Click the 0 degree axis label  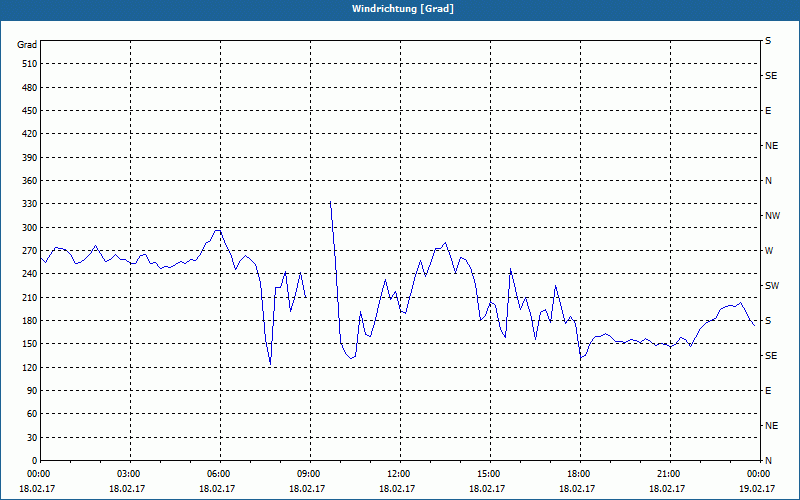(x=35, y=461)
